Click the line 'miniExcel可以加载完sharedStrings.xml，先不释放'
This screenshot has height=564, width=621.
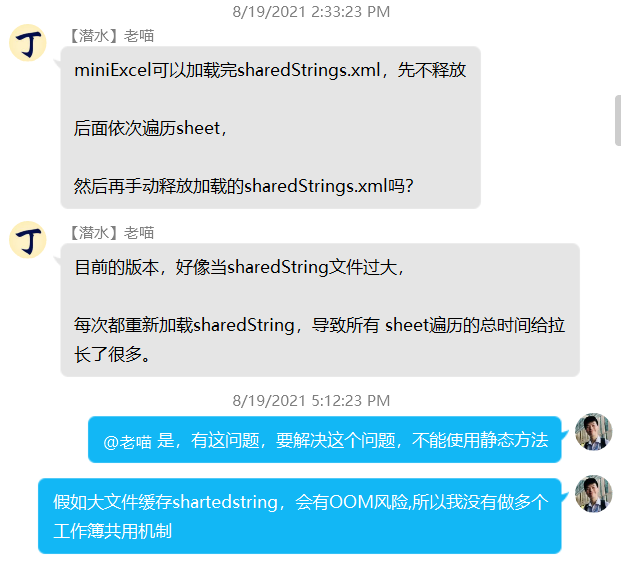pyautogui.click(x=270, y=70)
